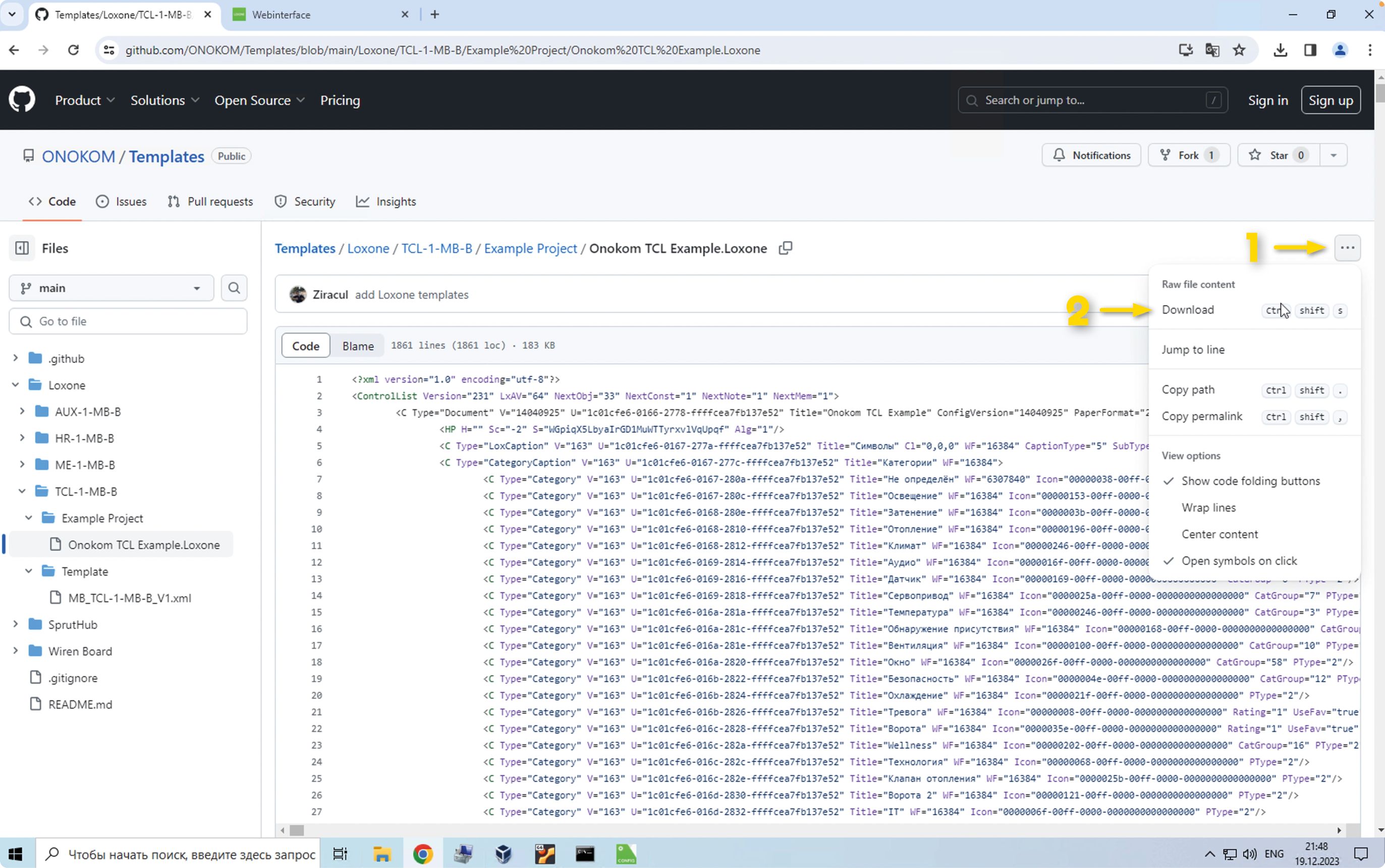
Task: Collapse the Files side panel icon
Action: point(22,248)
